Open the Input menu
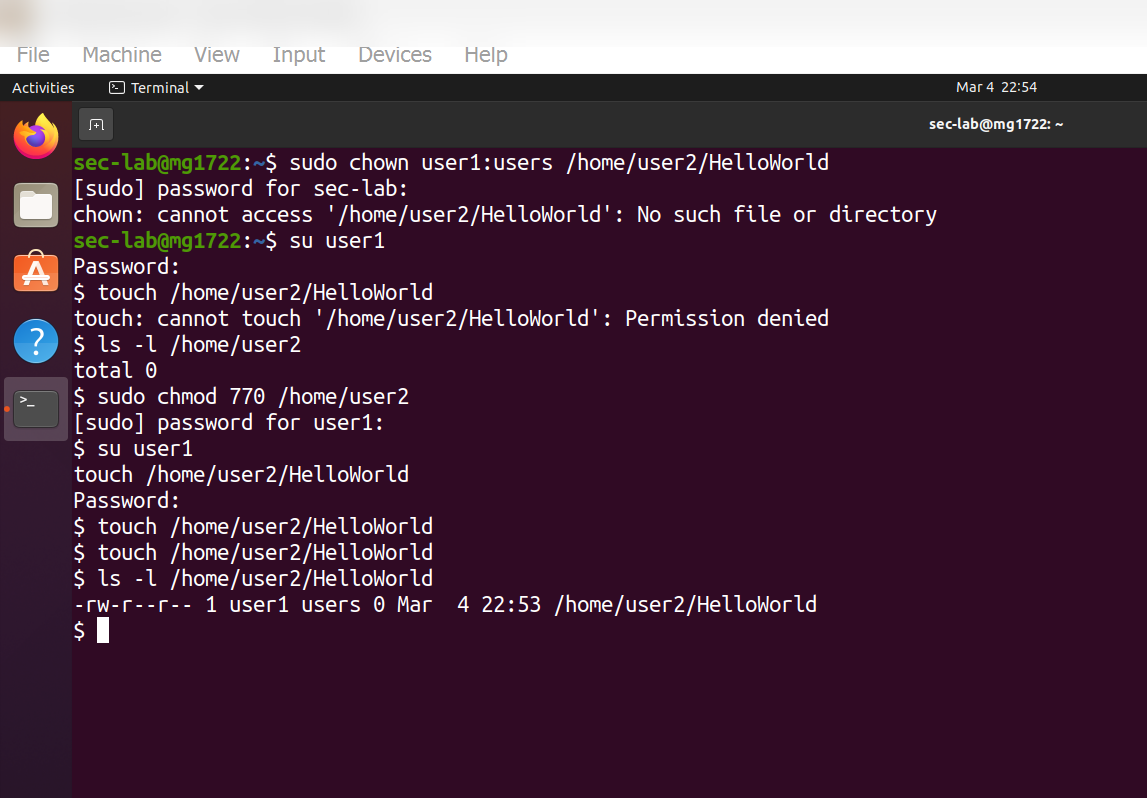The image size is (1147, 798). coord(298,55)
